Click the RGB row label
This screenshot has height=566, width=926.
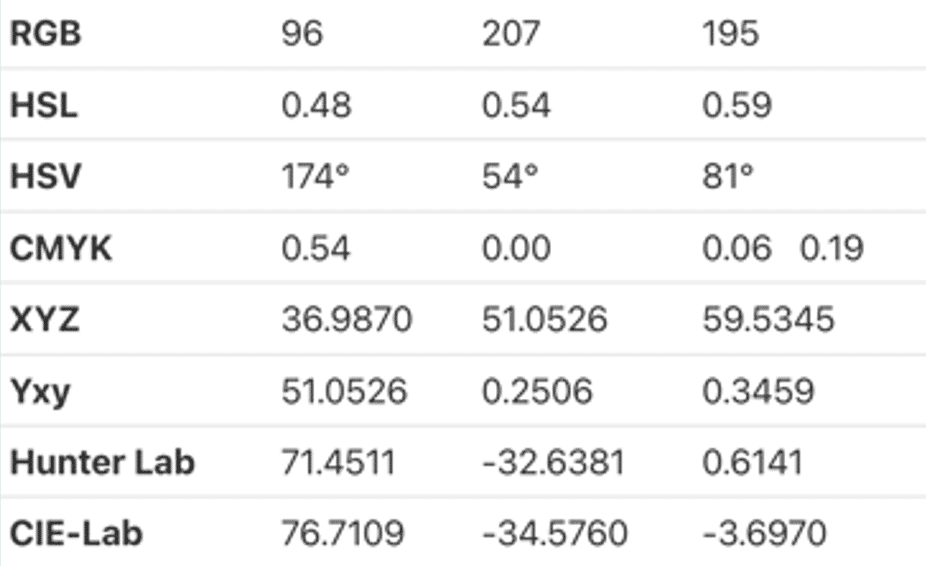[x=45, y=33]
